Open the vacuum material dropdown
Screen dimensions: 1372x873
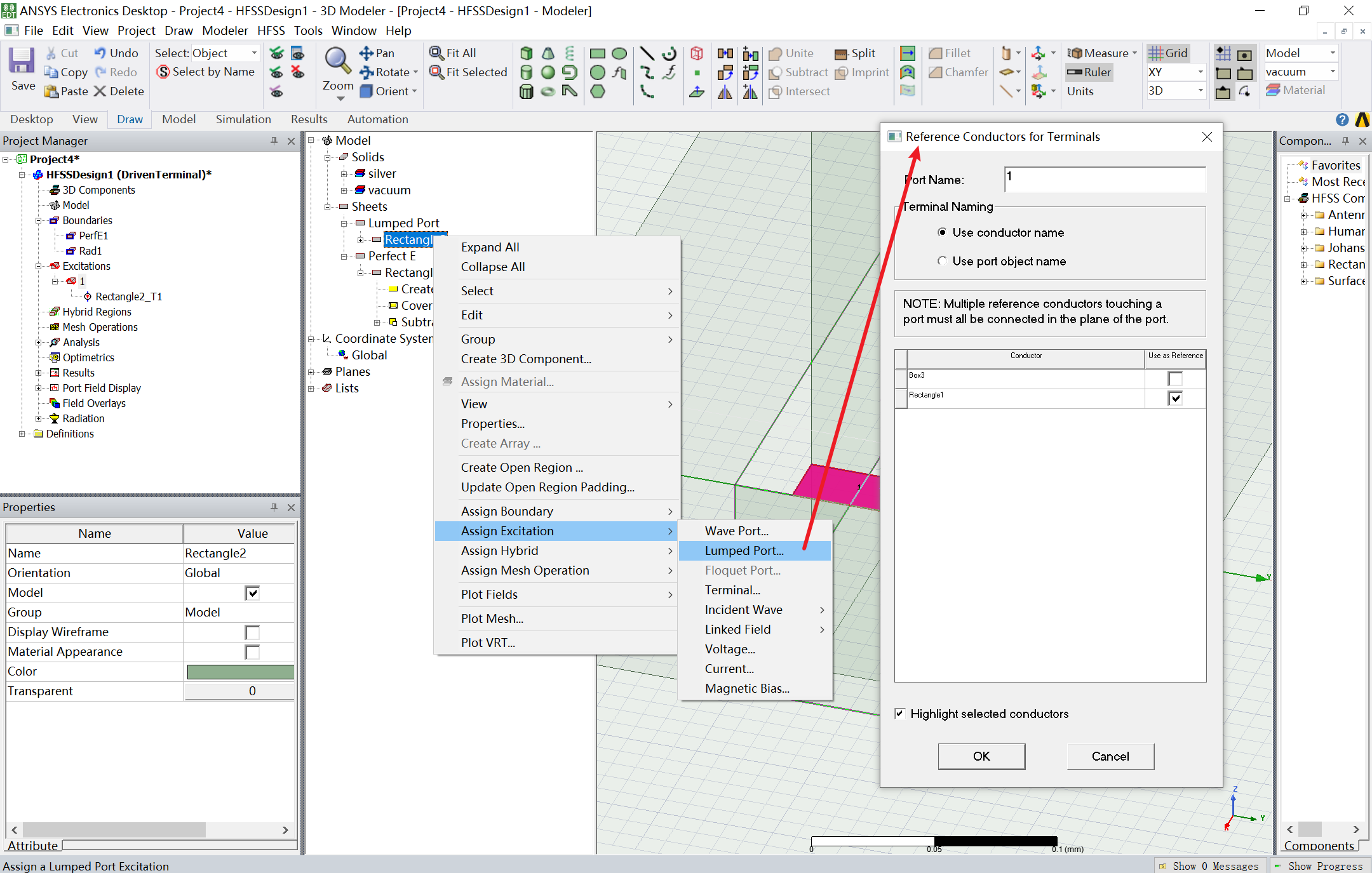[x=1333, y=72]
